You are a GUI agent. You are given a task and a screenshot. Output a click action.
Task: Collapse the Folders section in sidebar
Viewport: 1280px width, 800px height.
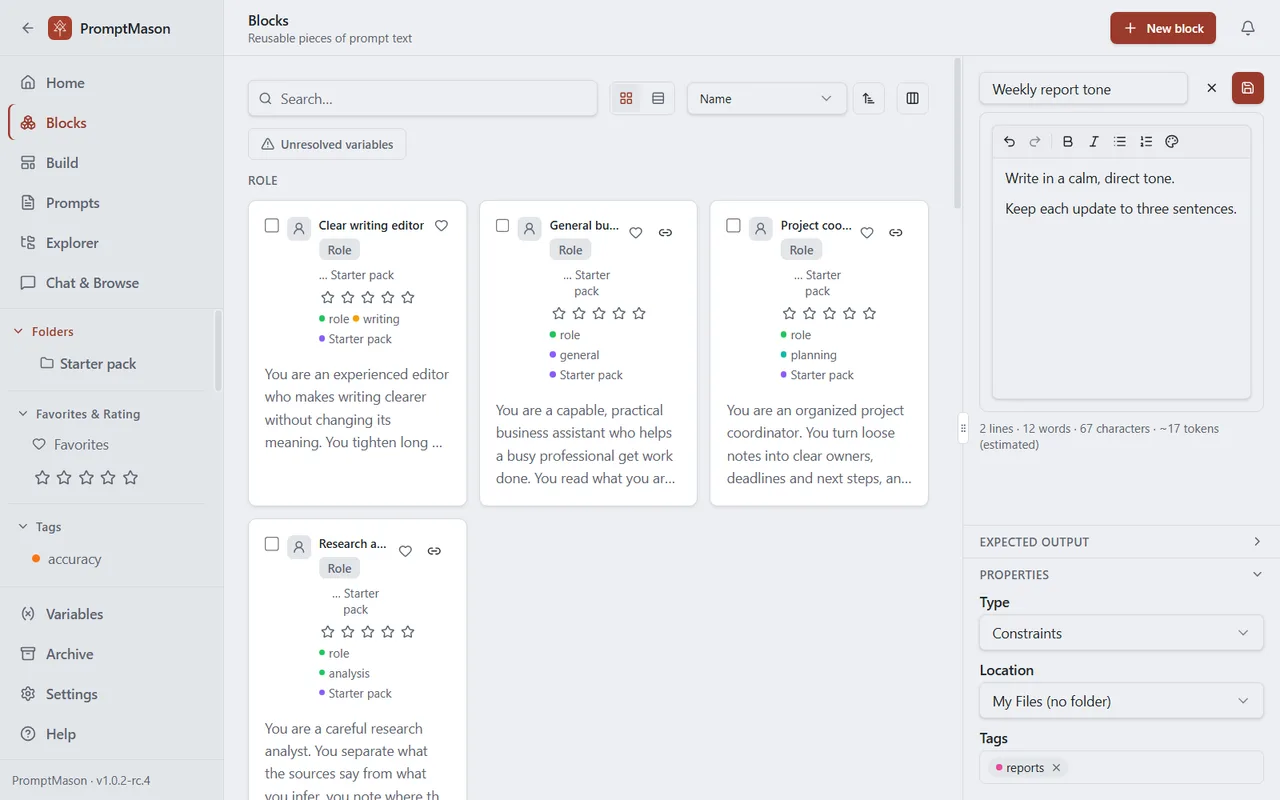43,332
